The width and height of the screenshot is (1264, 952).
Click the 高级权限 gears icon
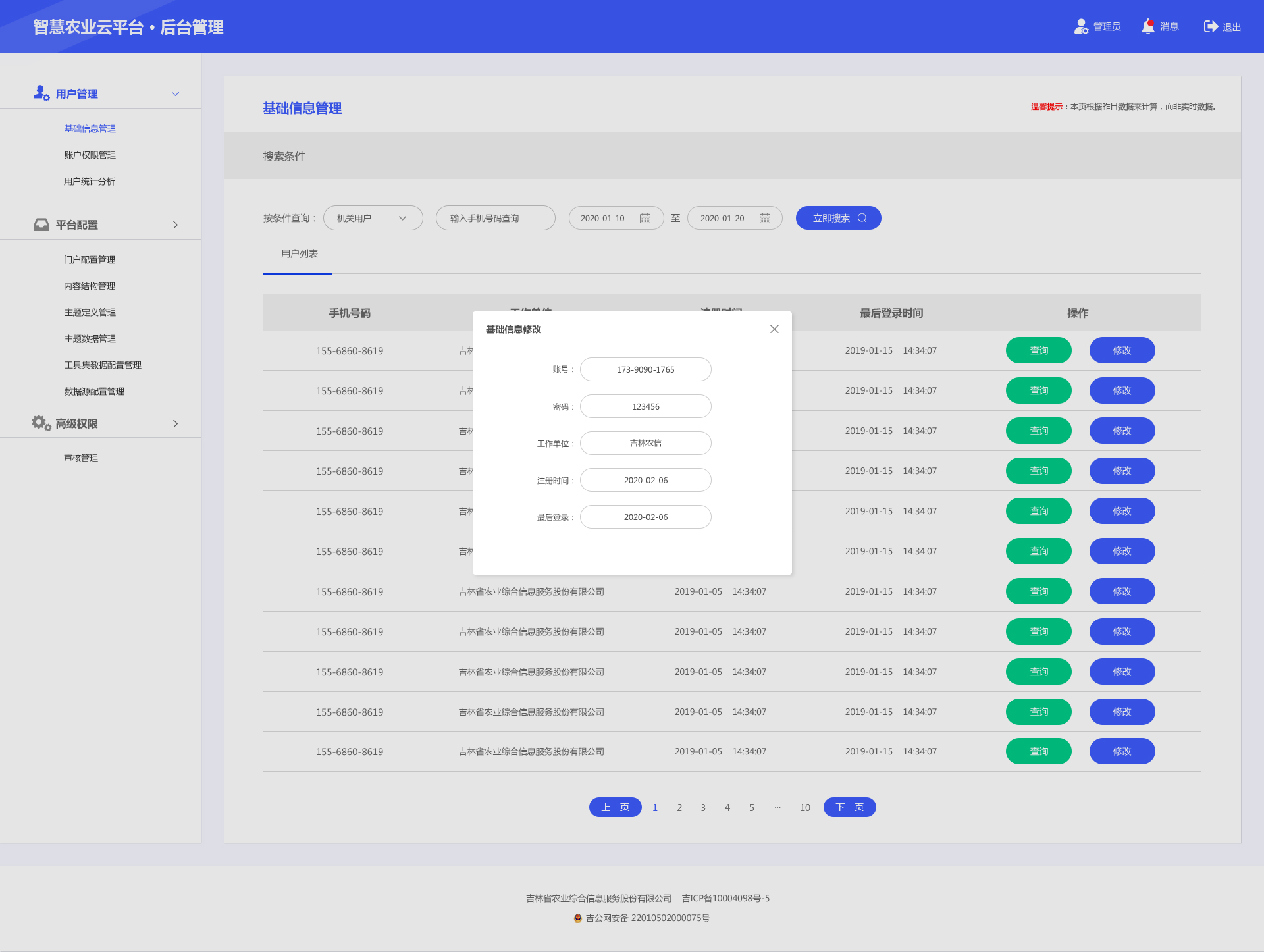pyautogui.click(x=41, y=423)
